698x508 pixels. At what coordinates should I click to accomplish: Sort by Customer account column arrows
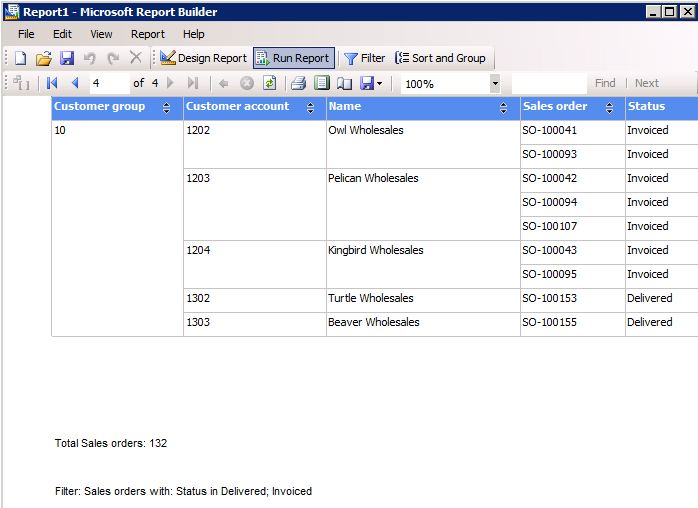point(310,107)
